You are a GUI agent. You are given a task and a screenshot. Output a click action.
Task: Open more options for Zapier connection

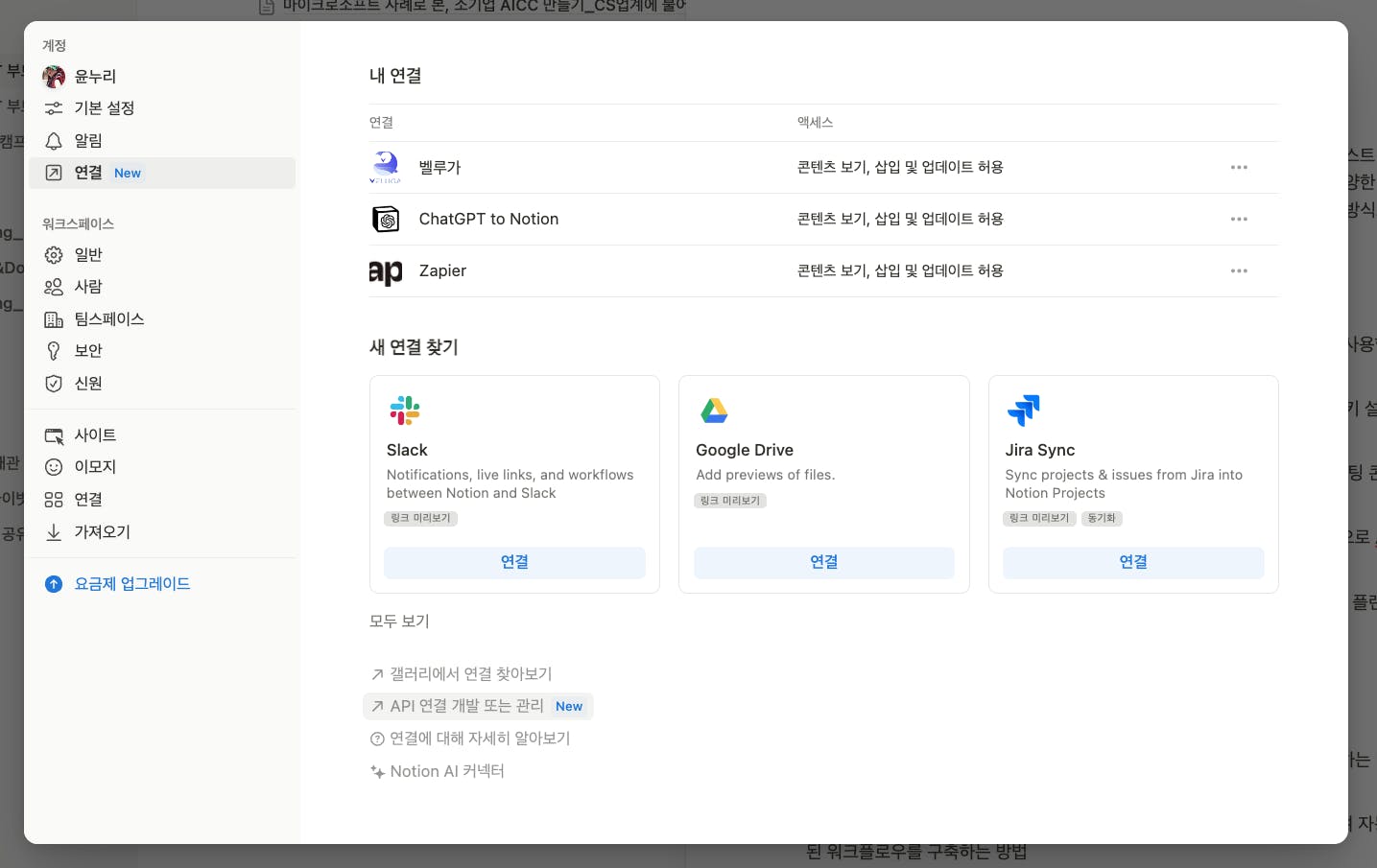(x=1239, y=270)
